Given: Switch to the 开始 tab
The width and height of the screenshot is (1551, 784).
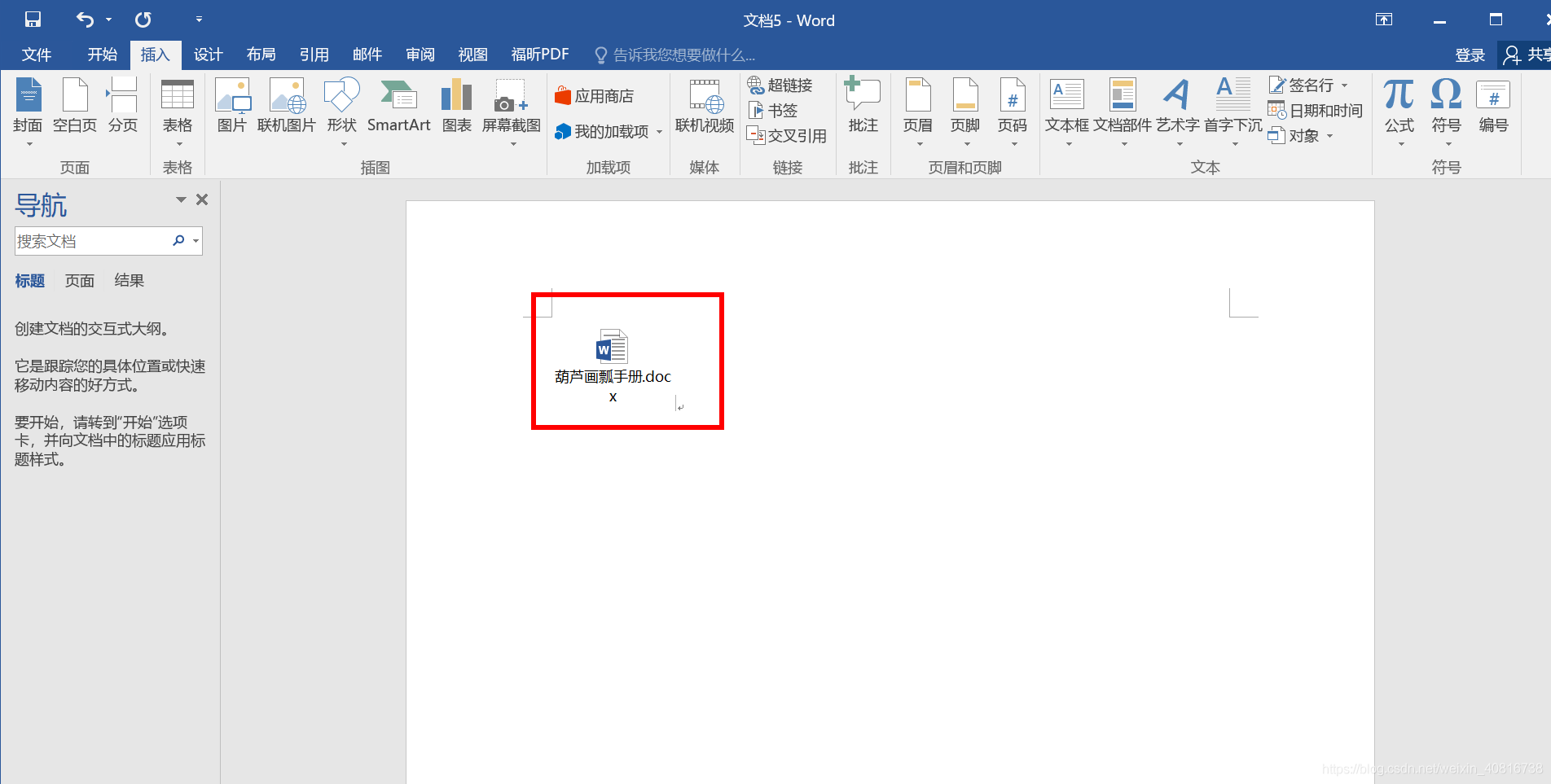Looking at the screenshot, I should tap(103, 55).
